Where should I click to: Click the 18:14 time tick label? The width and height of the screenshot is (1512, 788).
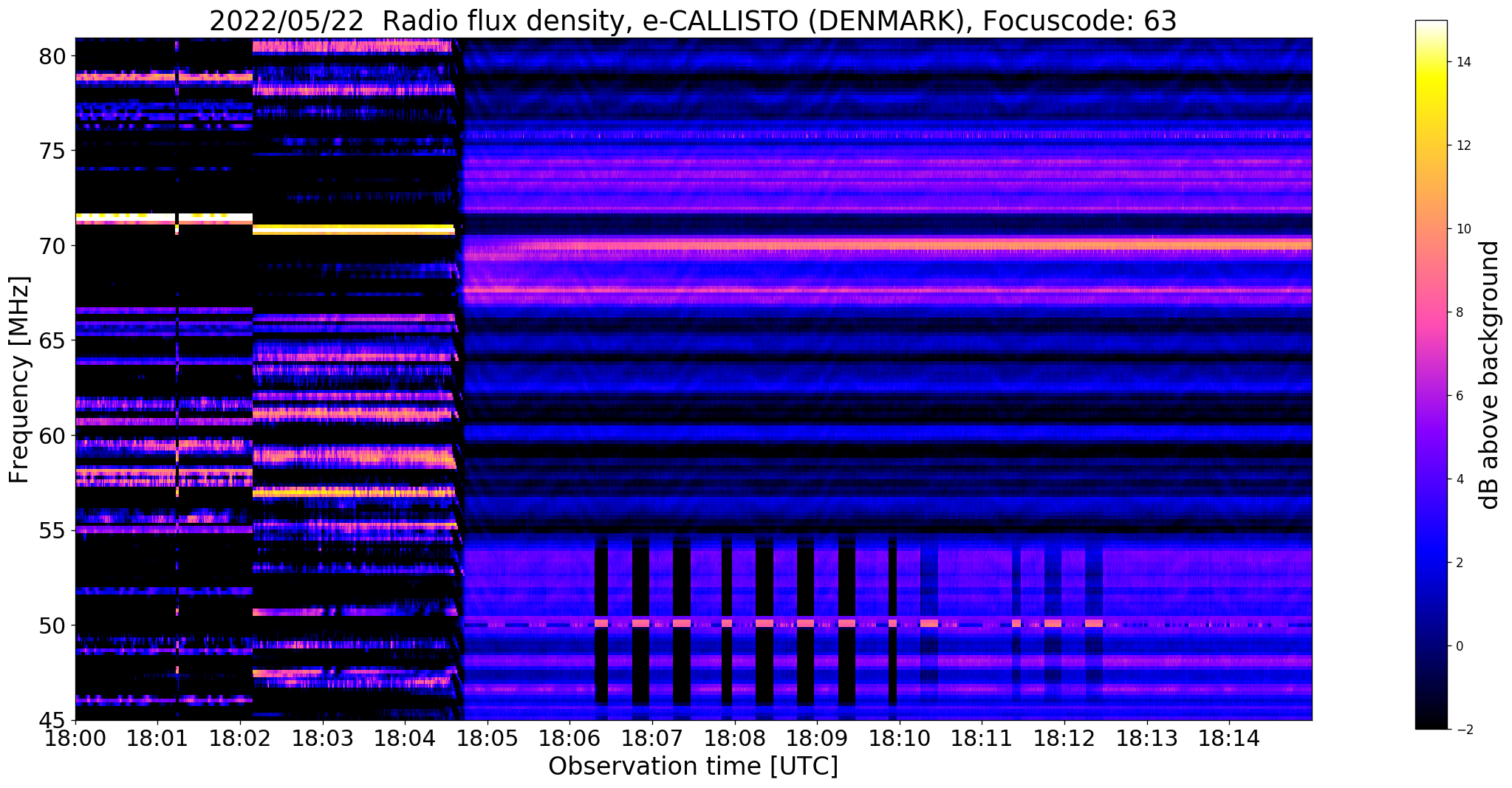pos(1229,738)
